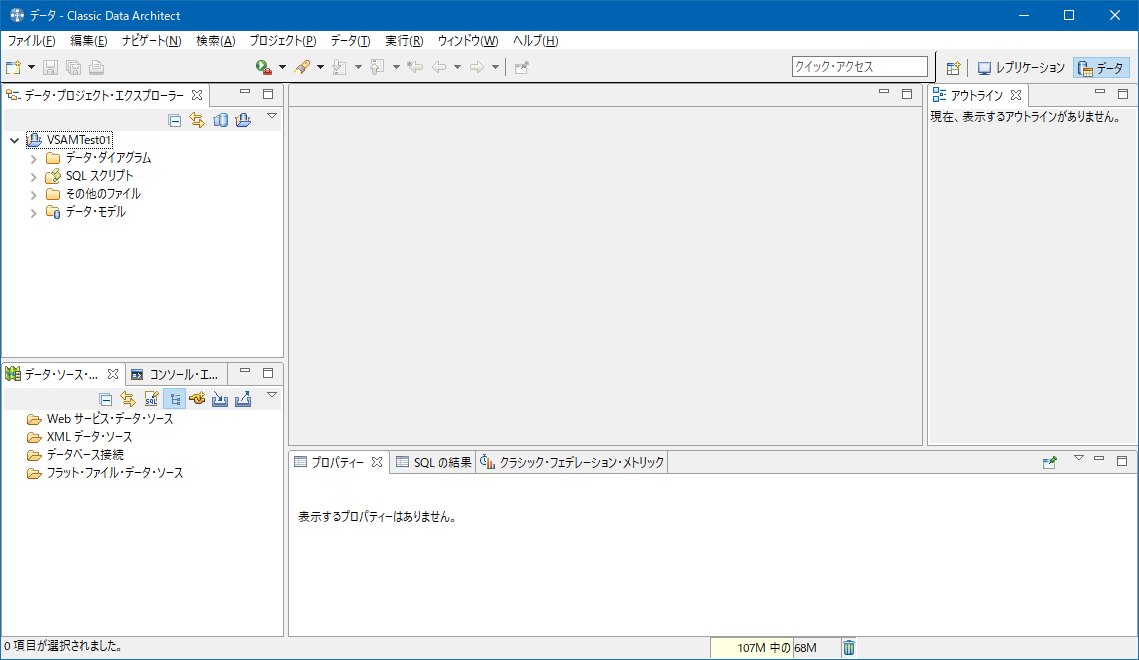Focus the Quick Access (クイック・アクセス) search field
This screenshot has height=660, width=1139.
tap(859, 67)
